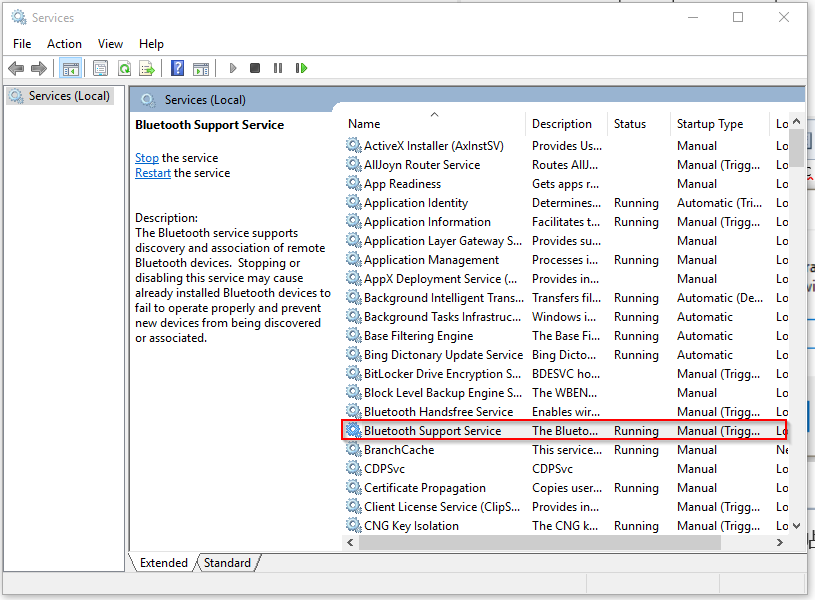The width and height of the screenshot is (815, 600).
Task: Click the Restart Service icon
Action: point(301,68)
